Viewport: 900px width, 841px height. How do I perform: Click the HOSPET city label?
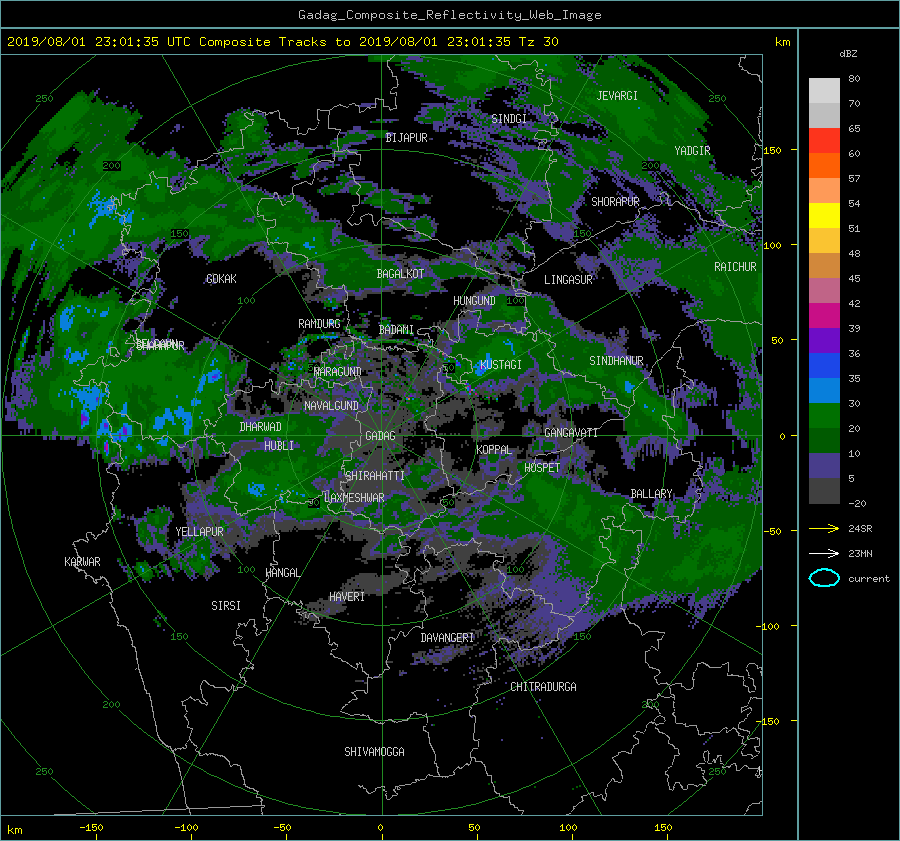tap(542, 468)
